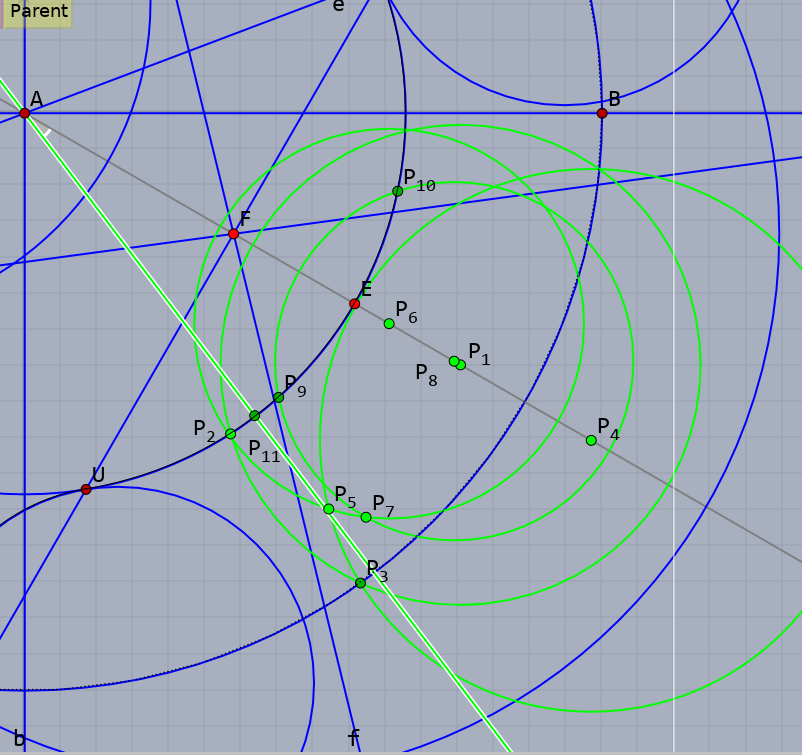Image resolution: width=802 pixels, height=755 pixels.
Task: Select green point P4
Action: [591, 440]
